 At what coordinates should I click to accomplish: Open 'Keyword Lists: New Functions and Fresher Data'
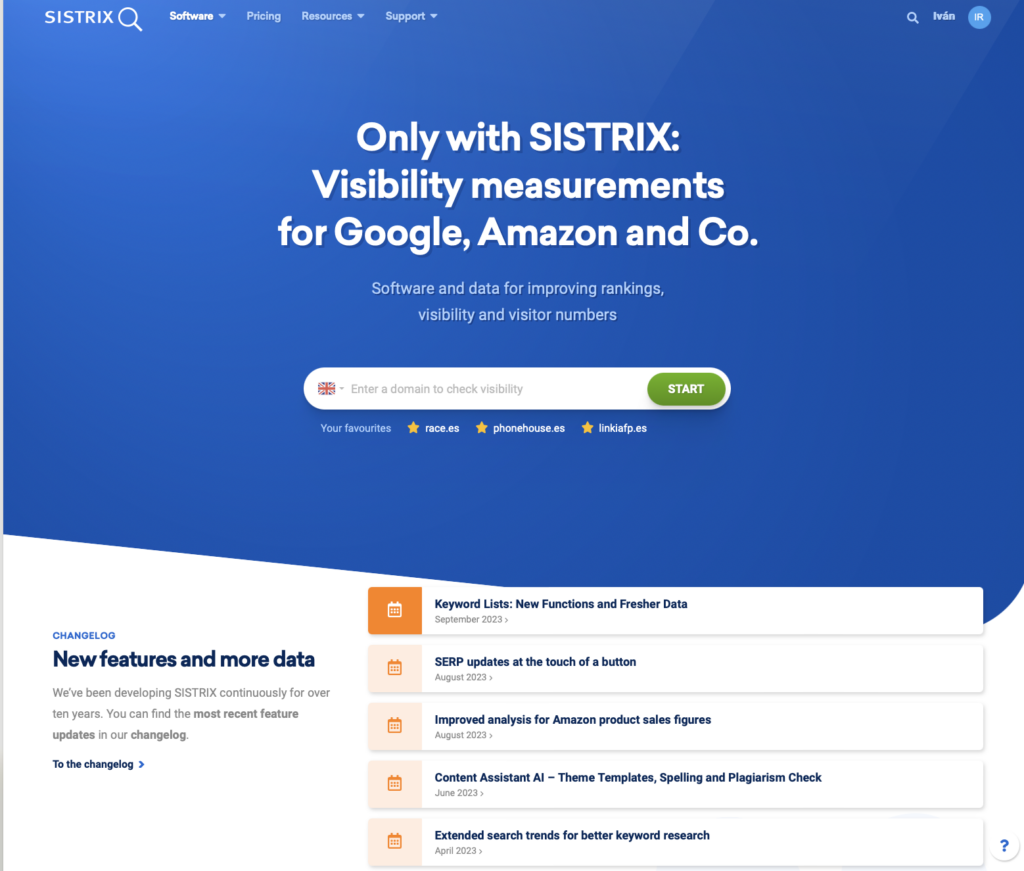[x=561, y=604]
